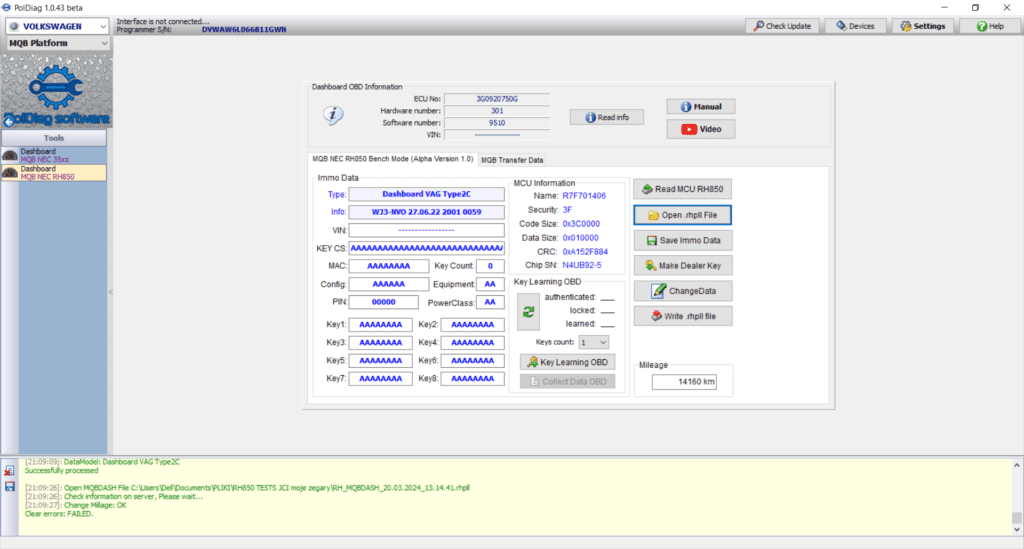Click the 'Clear errors: FAILED.' log line
The image size is (1024, 549).
click(x=59, y=514)
